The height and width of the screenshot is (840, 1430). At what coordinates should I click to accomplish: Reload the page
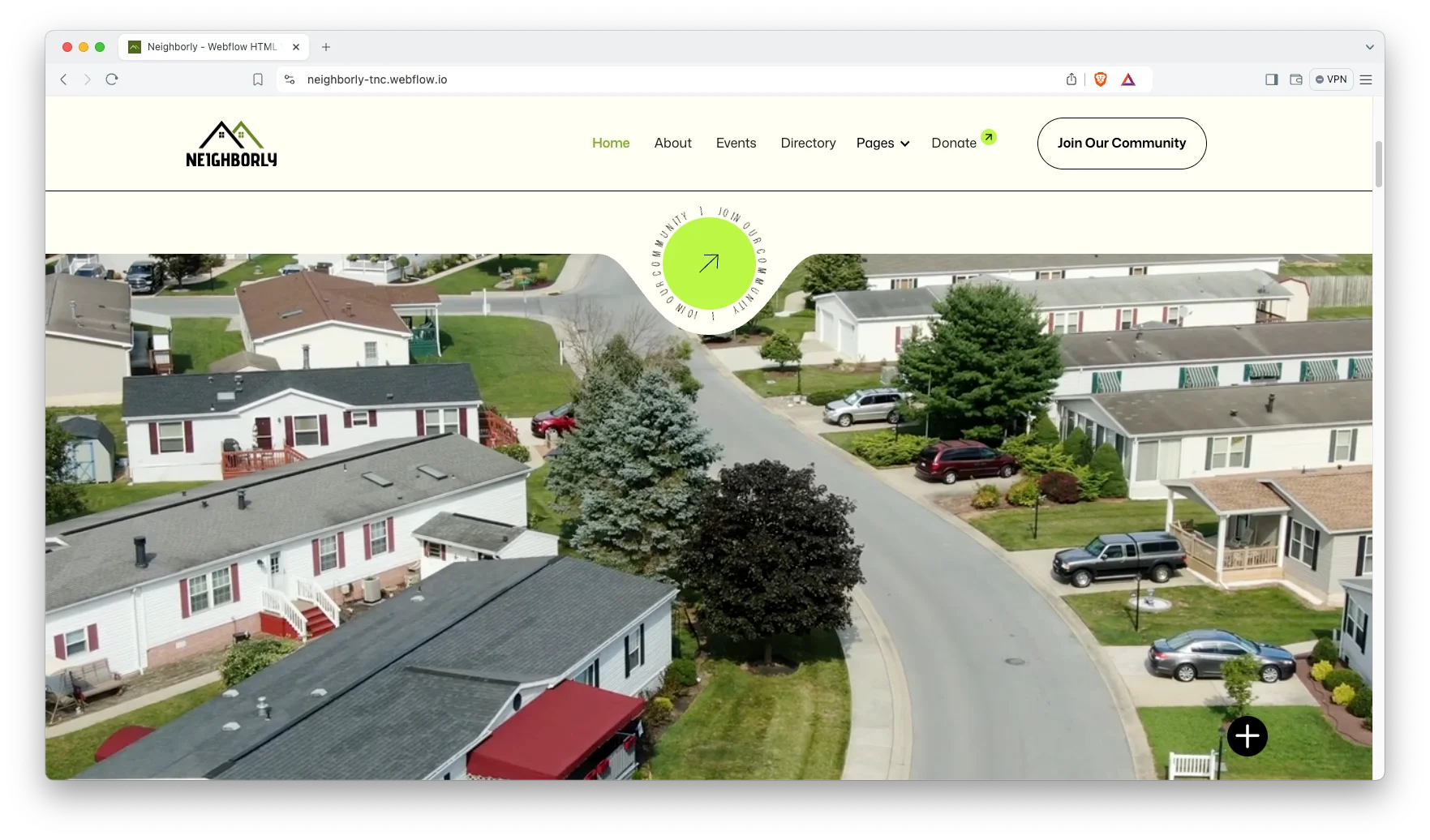click(112, 79)
